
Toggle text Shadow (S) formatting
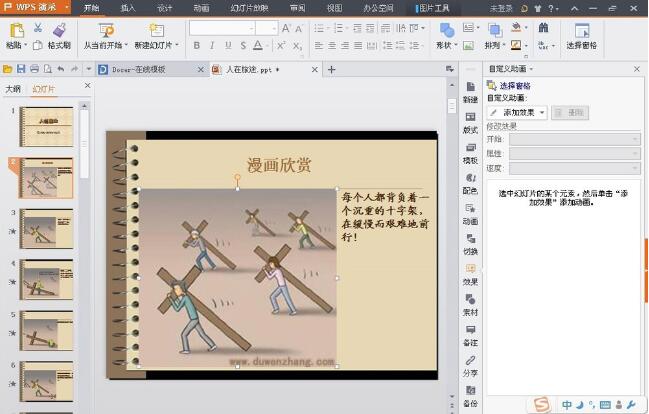coord(243,45)
